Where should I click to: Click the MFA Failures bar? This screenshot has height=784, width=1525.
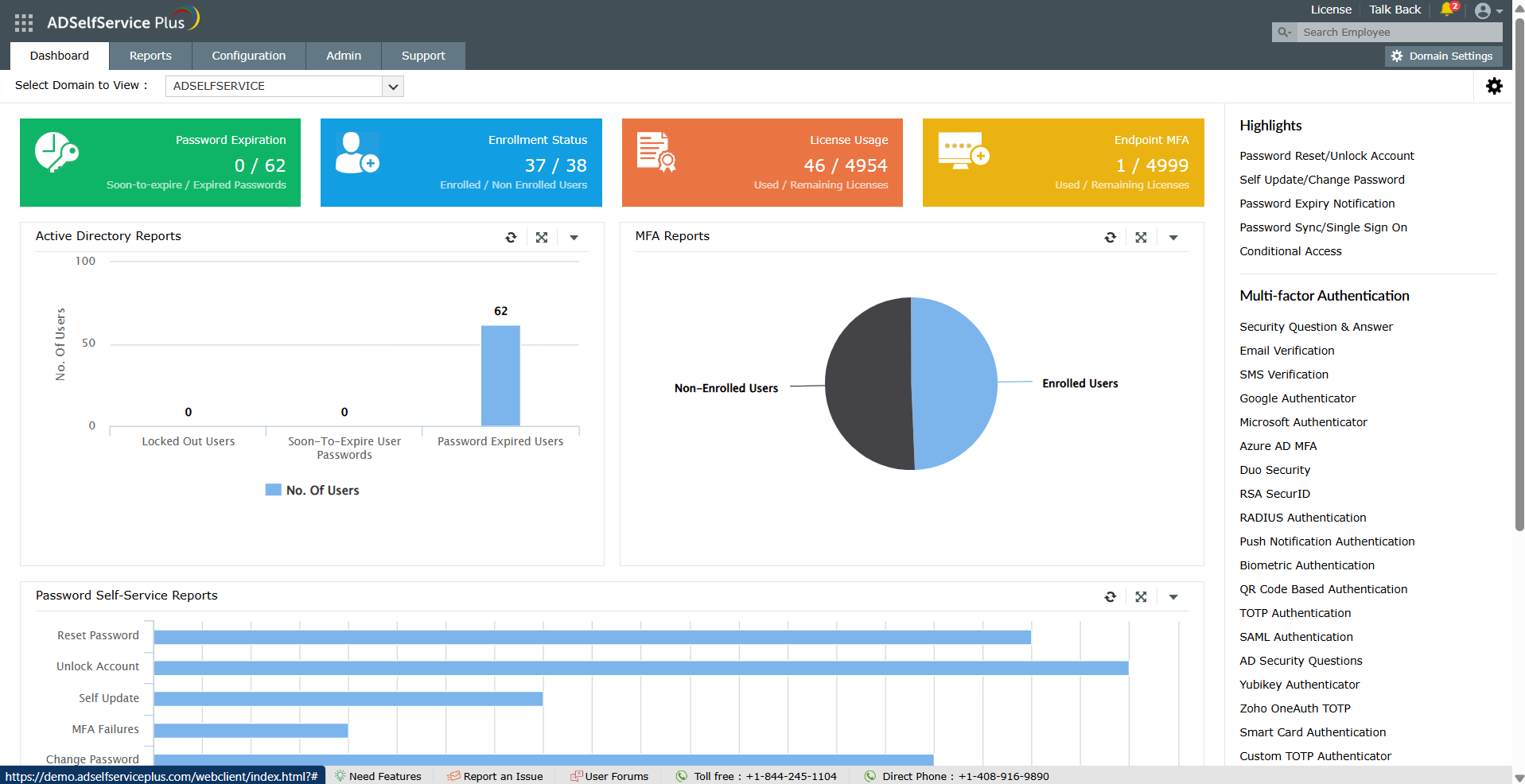(x=251, y=730)
